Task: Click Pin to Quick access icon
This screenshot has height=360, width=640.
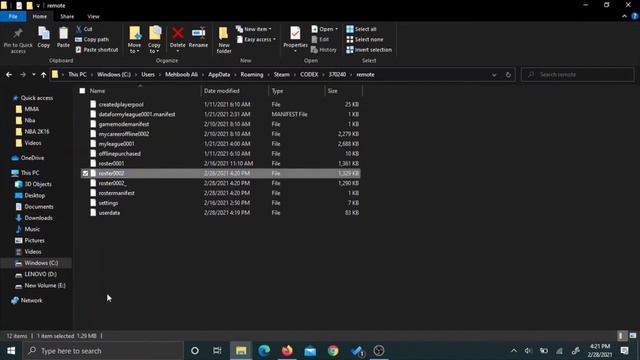Action: 18,40
